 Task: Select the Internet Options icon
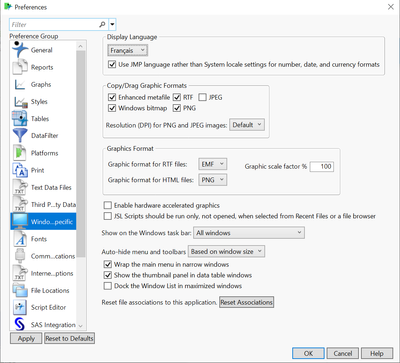pyautogui.click(x=20, y=273)
